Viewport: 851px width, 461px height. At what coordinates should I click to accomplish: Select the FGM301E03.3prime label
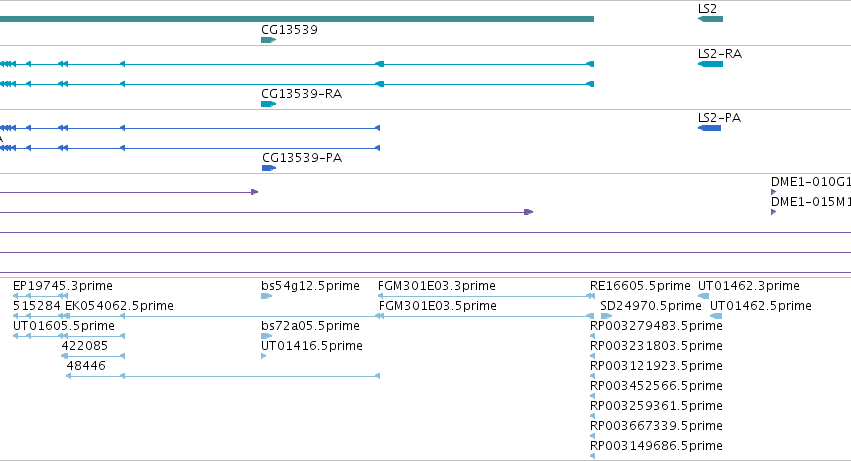click(437, 286)
